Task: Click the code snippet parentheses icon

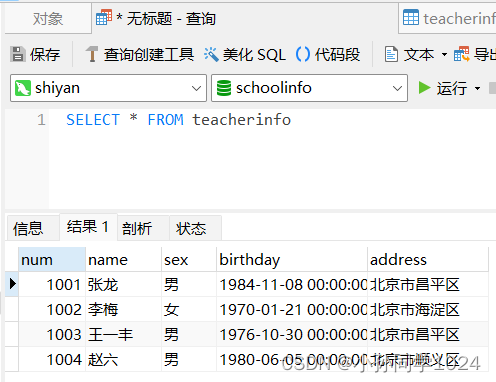Action: tap(303, 54)
